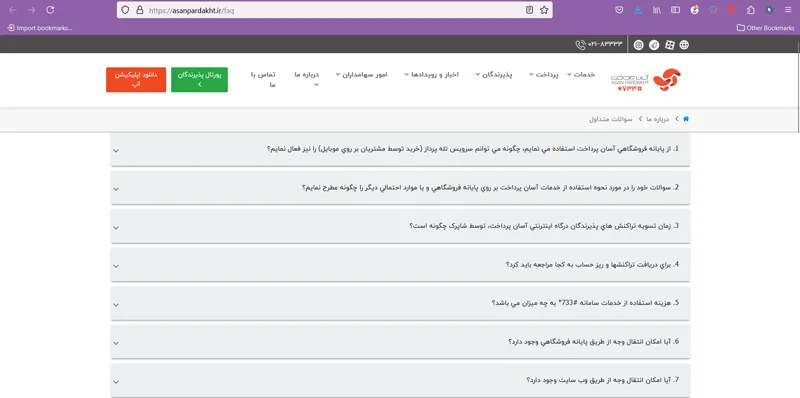Reload the page with refresh icon
This screenshot has height=398, width=800.
[x=50, y=10]
